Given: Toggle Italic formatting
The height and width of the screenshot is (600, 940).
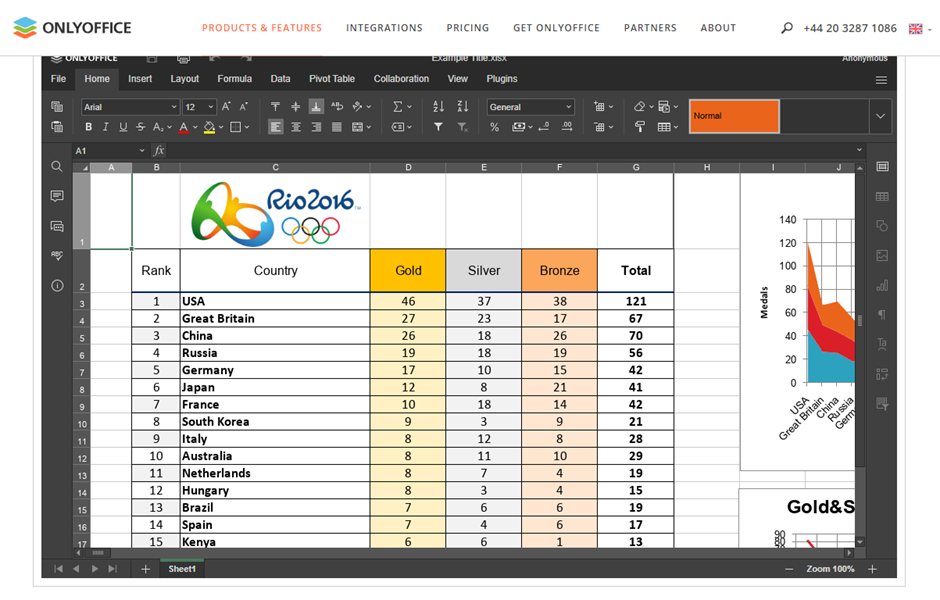Looking at the screenshot, I should tap(106, 126).
